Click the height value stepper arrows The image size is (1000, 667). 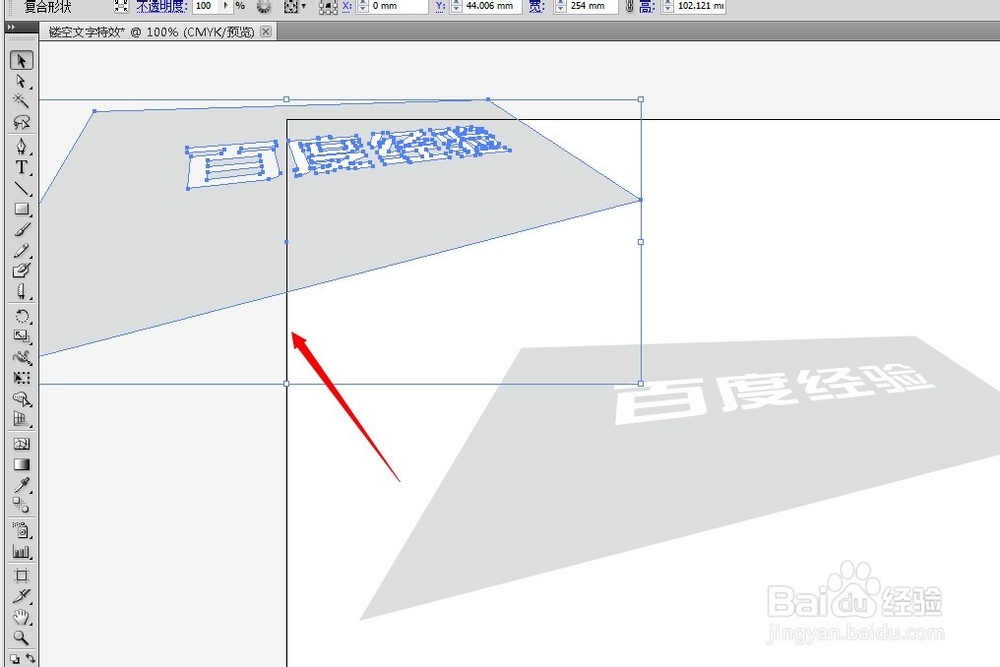tap(667, 6)
